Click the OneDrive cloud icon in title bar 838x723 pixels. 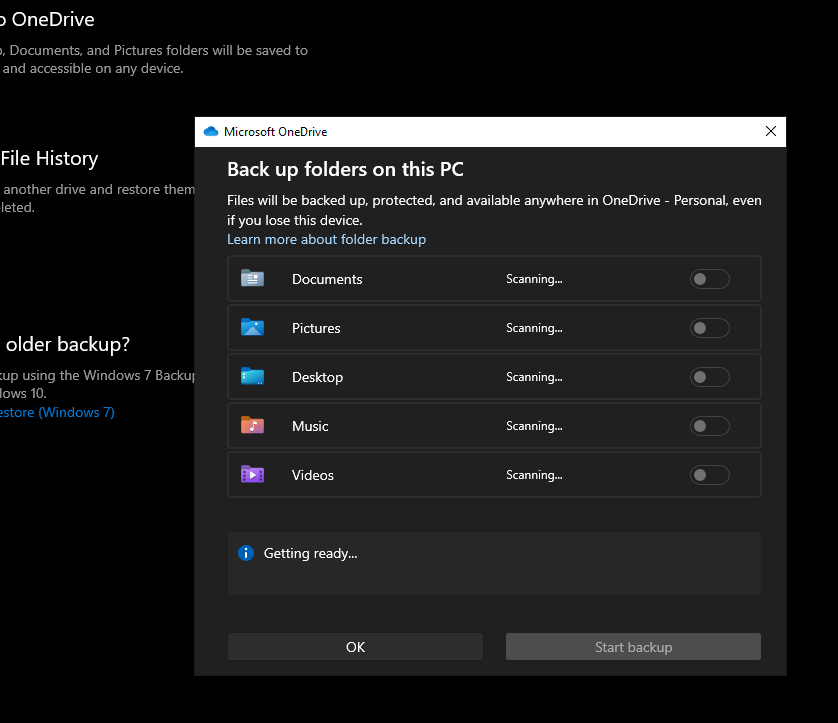click(211, 131)
